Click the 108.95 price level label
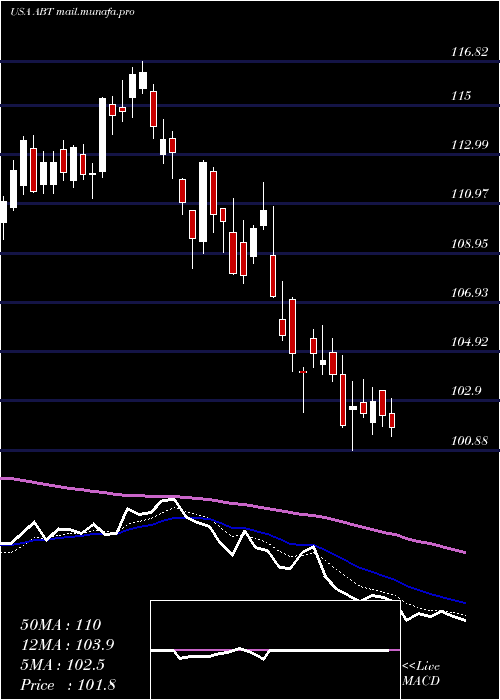This screenshot has width=500, height=700. 469,244
